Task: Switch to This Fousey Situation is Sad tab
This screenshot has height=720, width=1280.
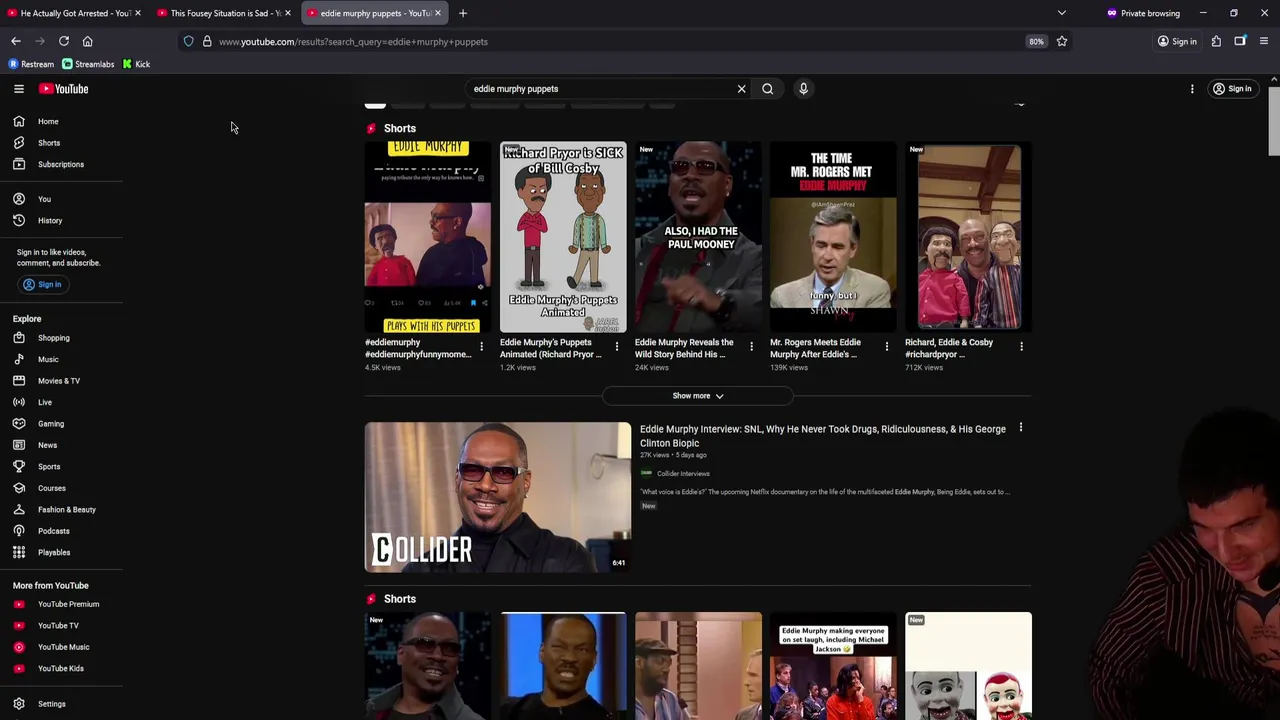Action: [225, 13]
